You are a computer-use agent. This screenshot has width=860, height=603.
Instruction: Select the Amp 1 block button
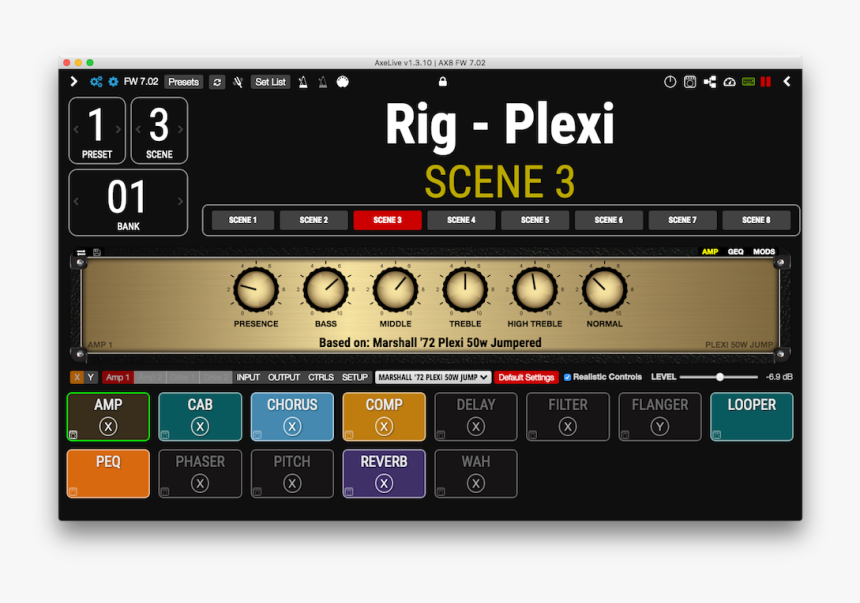click(117, 377)
